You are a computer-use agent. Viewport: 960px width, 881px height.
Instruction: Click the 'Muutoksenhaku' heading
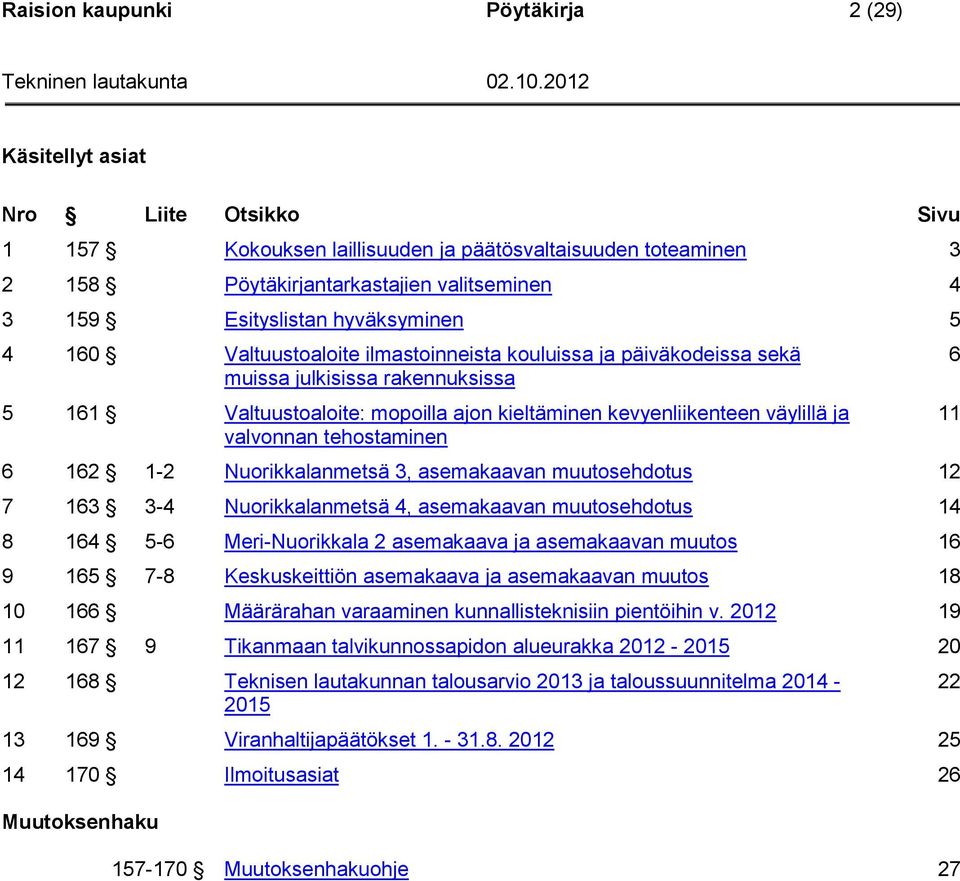pyautogui.click(x=80, y=822)
